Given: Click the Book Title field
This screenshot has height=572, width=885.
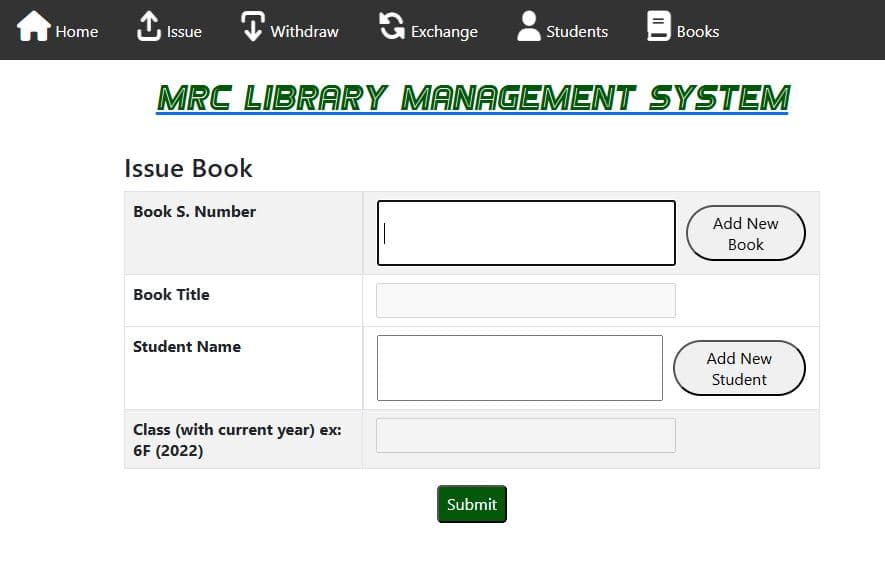Looking at the screenshot, I should tap(526, 300).
